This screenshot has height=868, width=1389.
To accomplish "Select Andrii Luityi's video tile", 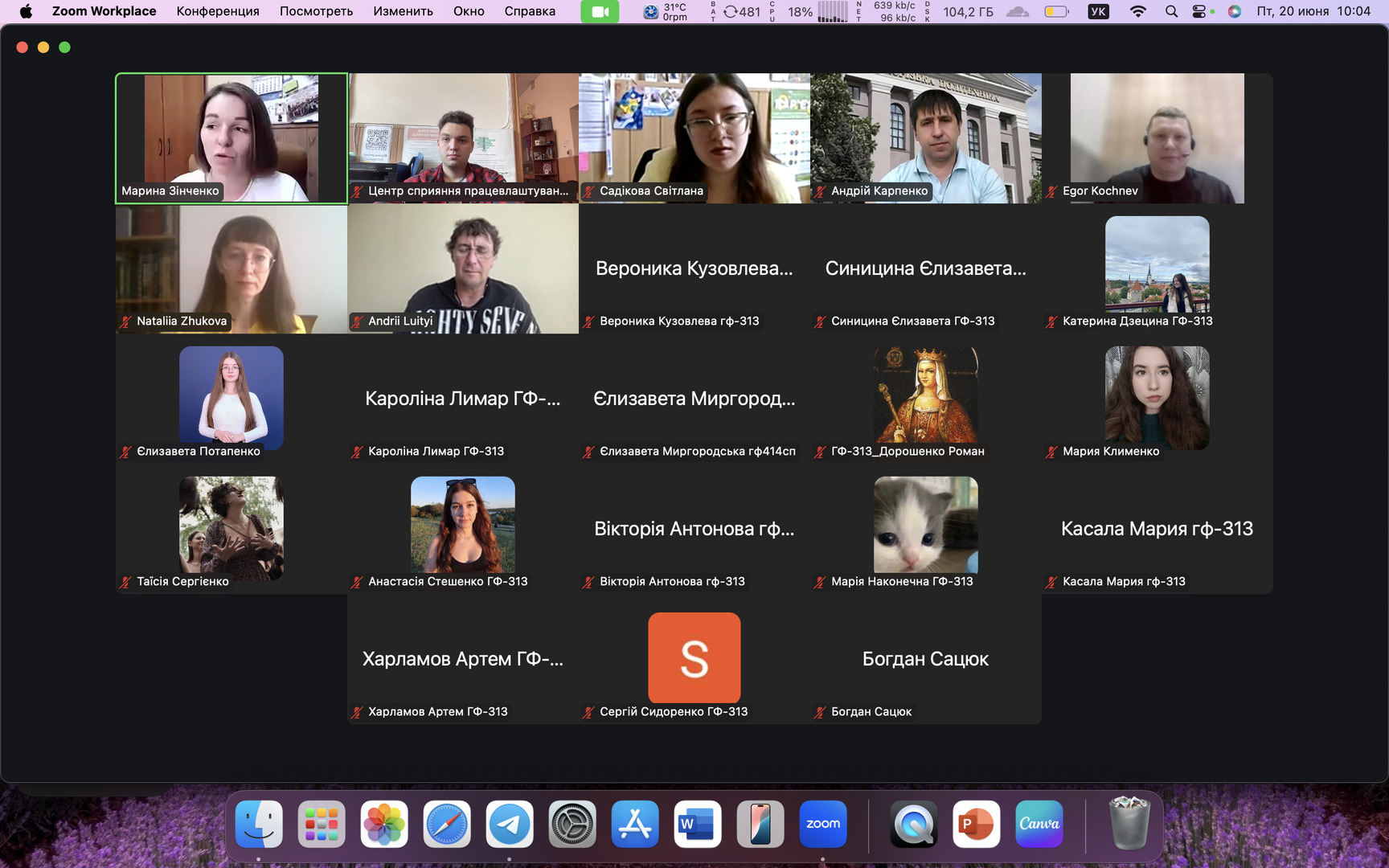I will [x=463, y=268].
